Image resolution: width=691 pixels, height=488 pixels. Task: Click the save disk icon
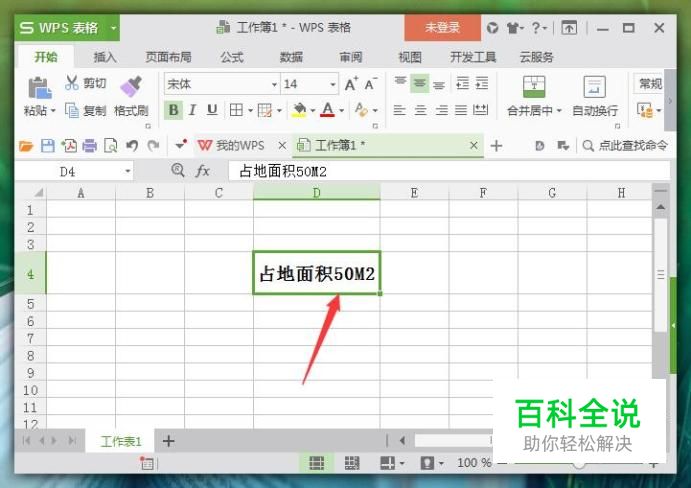(x=48, y=145)
